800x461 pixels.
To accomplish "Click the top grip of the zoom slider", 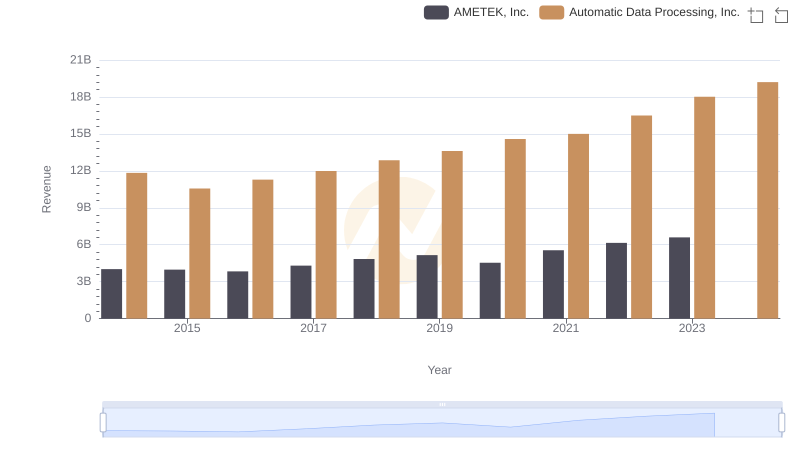I will 442,404.
